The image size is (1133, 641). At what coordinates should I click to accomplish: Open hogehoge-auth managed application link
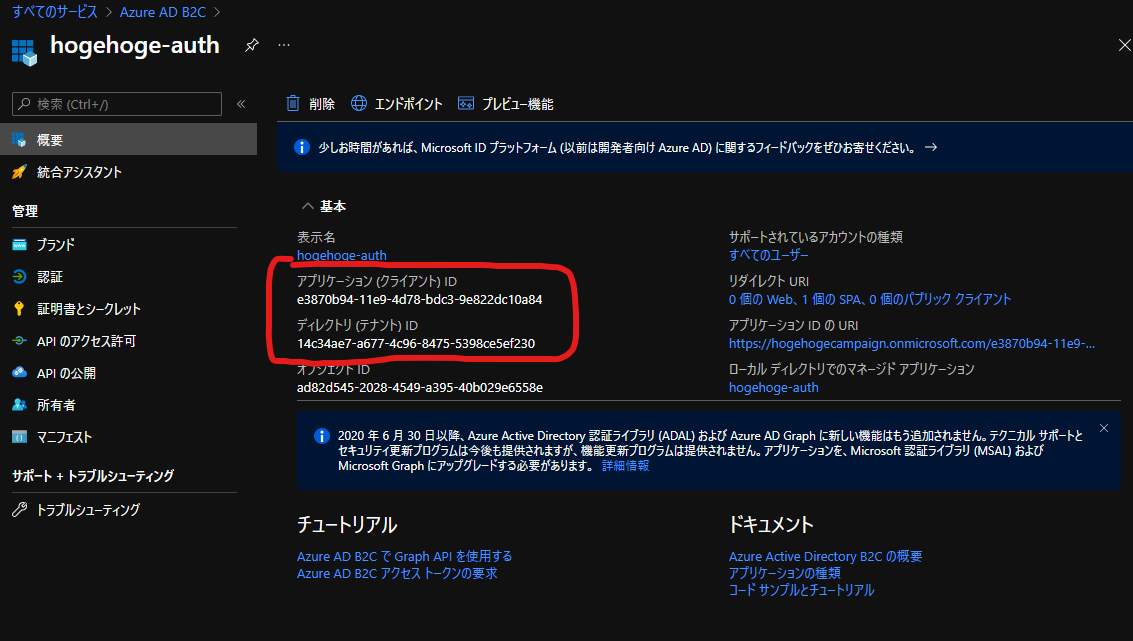coord(773,387)
